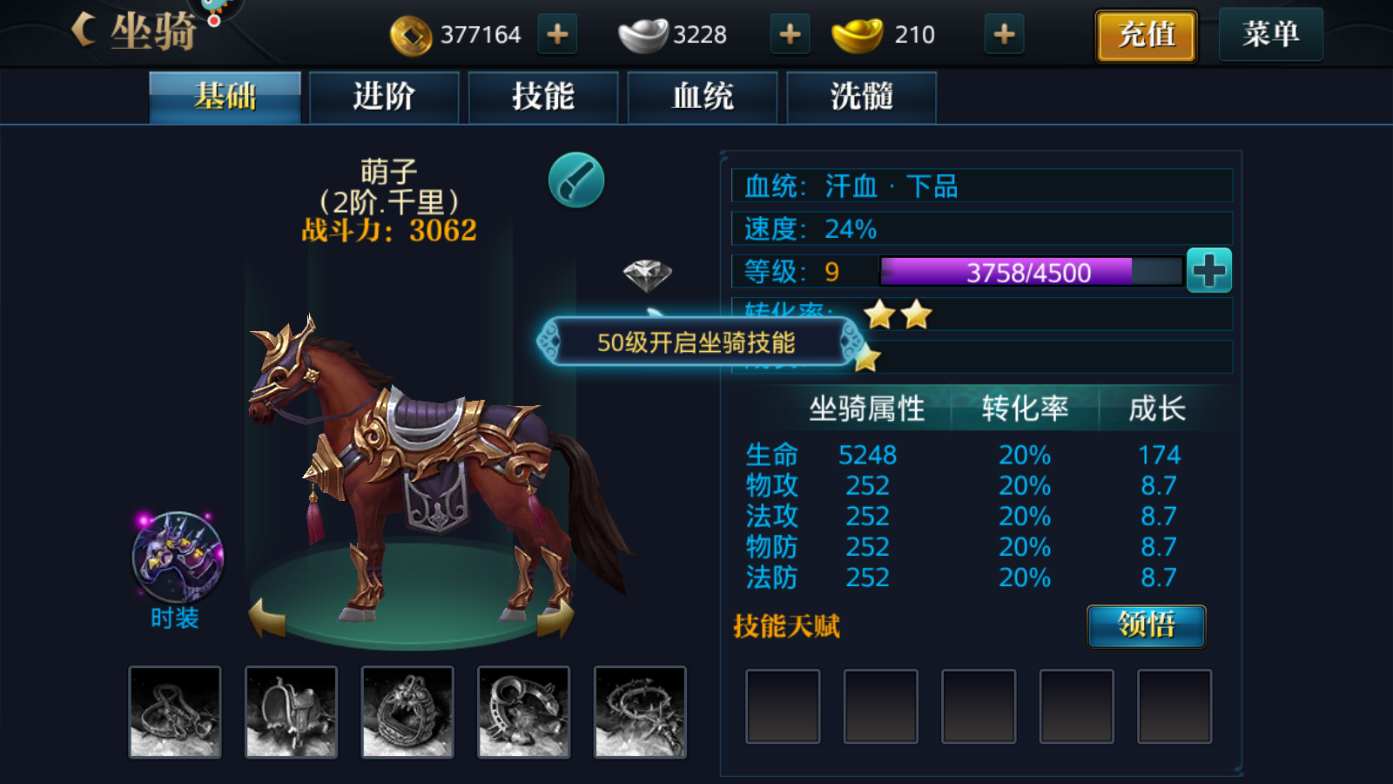This screenshot has width=1393, height=784.
Task: Add silver ingots with plus icon
Action: pyautogui.click(x=789, y=35)
